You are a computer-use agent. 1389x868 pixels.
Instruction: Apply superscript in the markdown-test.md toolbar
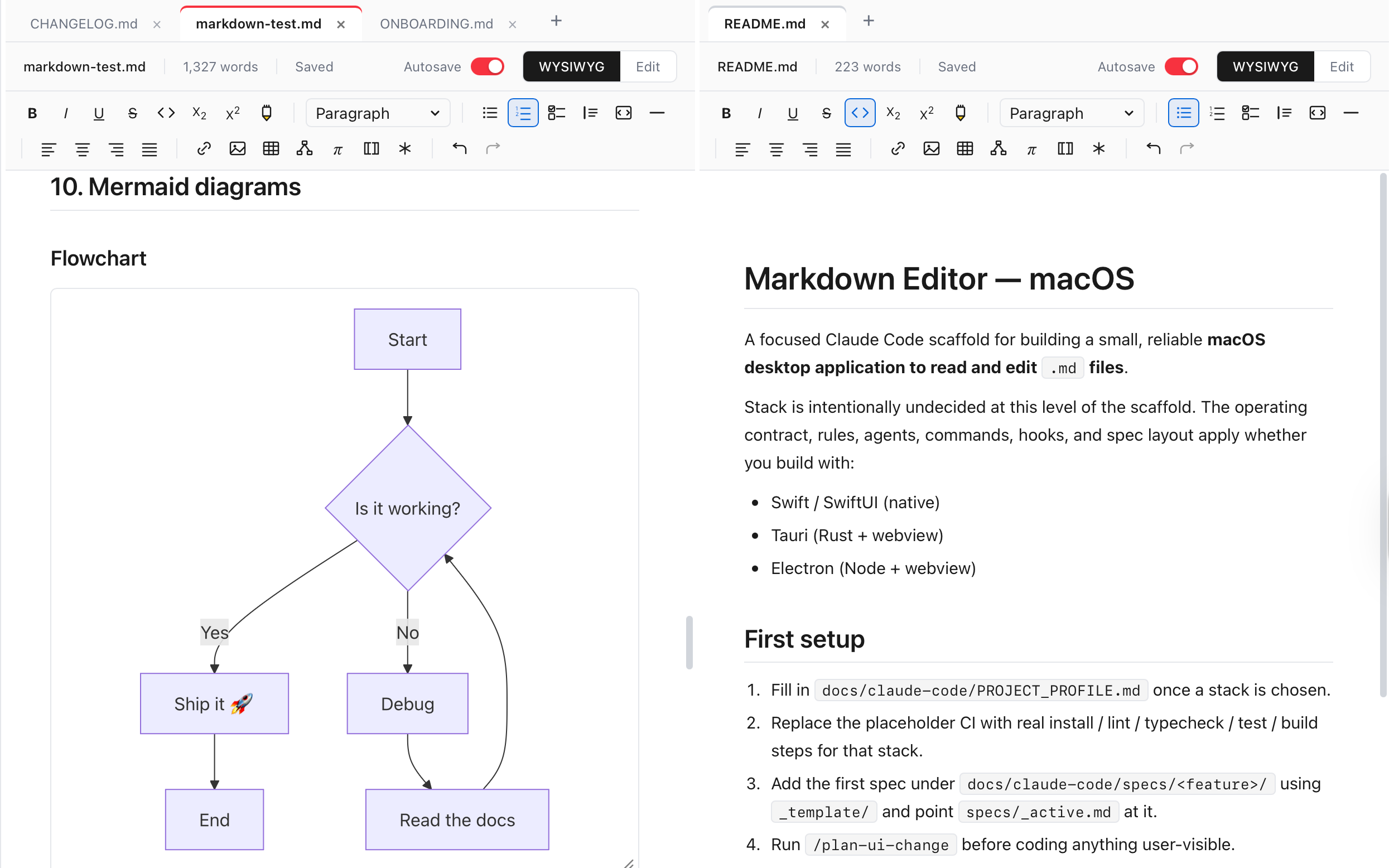point(233,113)
